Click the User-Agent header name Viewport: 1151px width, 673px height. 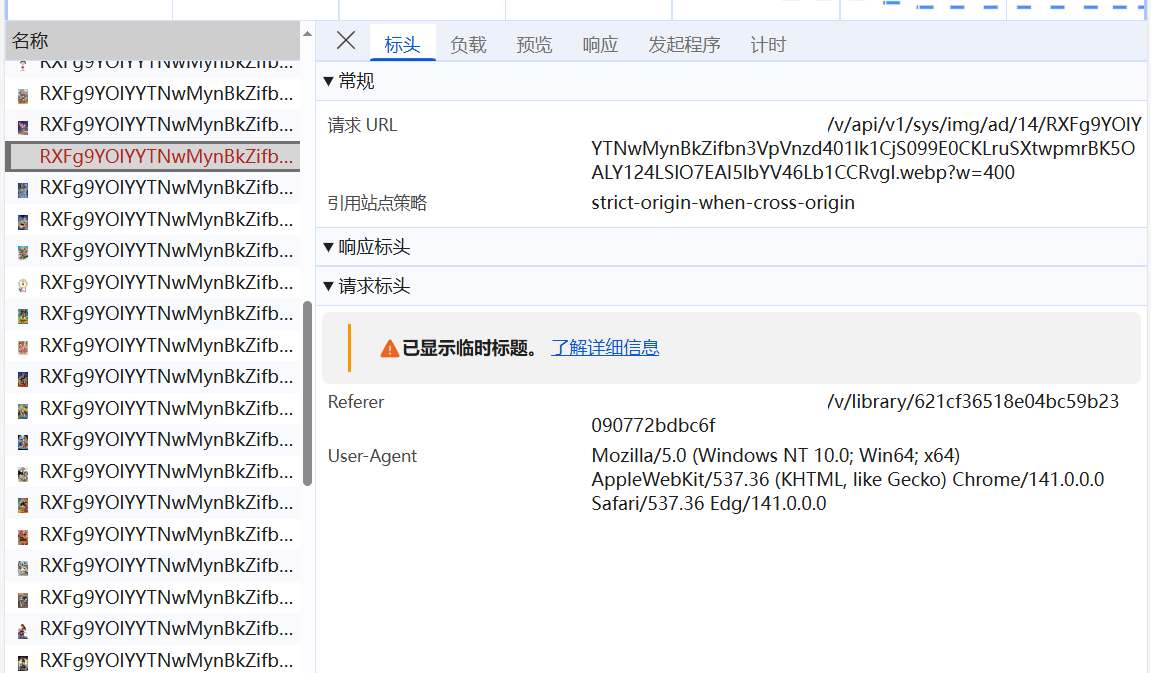pos(372,456)
